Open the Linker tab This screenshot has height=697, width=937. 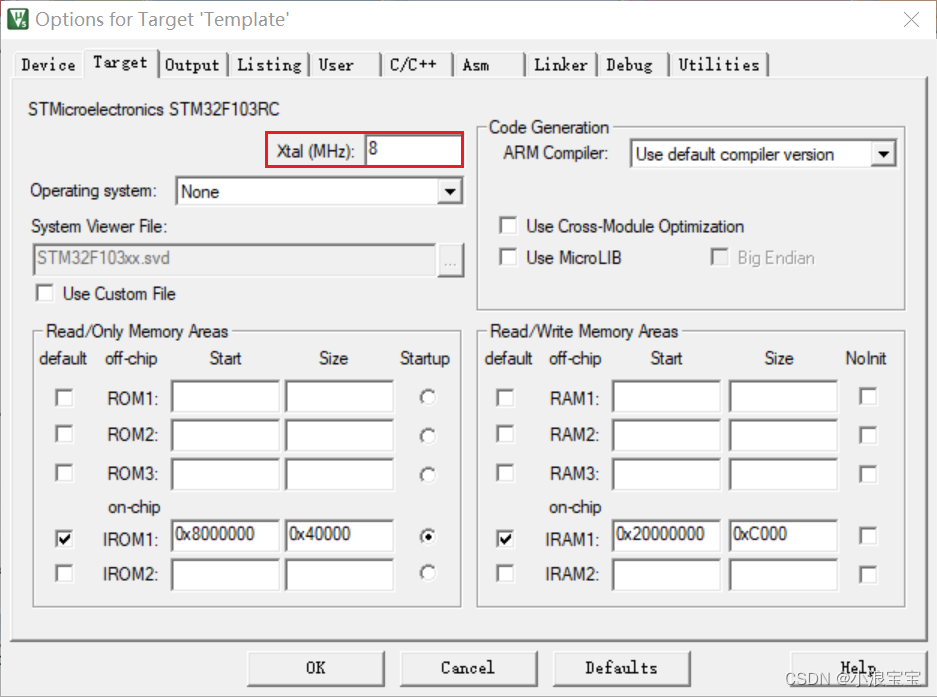561,65
